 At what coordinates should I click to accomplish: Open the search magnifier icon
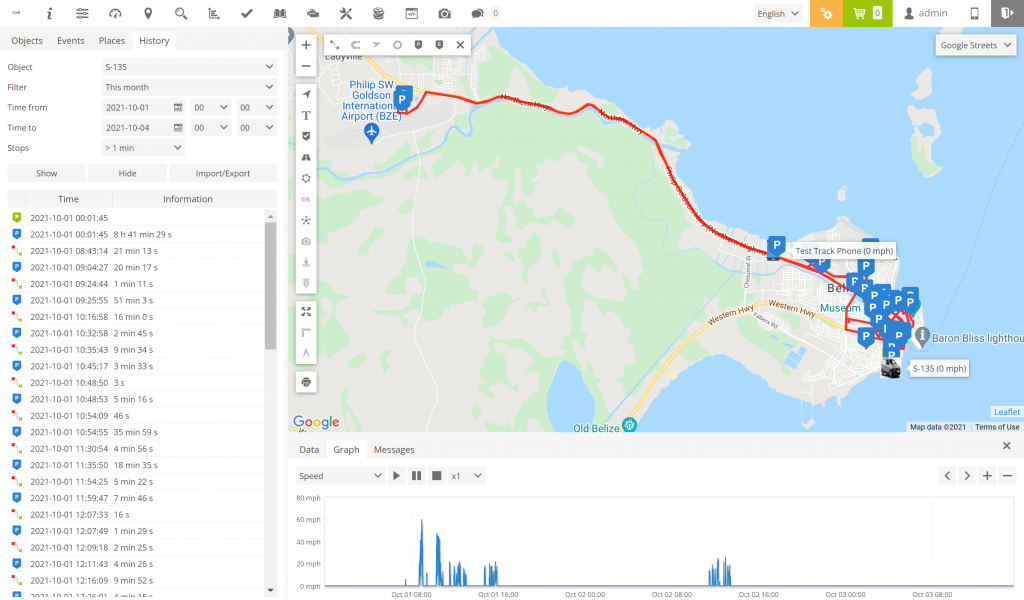coord(181,13)
